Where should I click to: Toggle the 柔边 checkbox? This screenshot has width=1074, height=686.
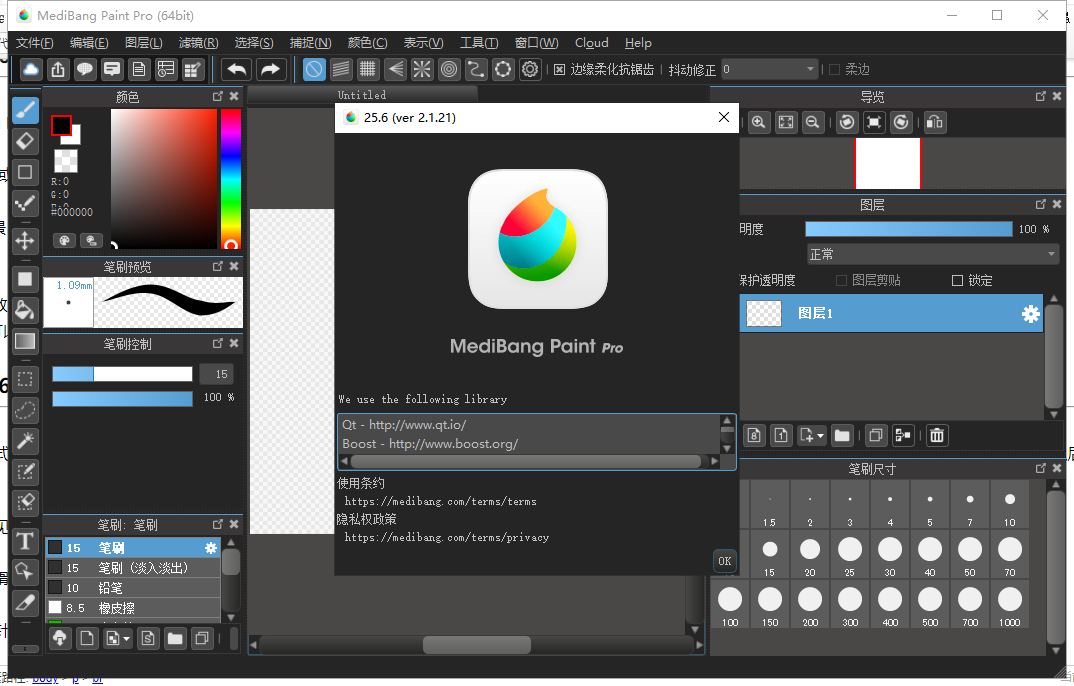tap(834, 69)
